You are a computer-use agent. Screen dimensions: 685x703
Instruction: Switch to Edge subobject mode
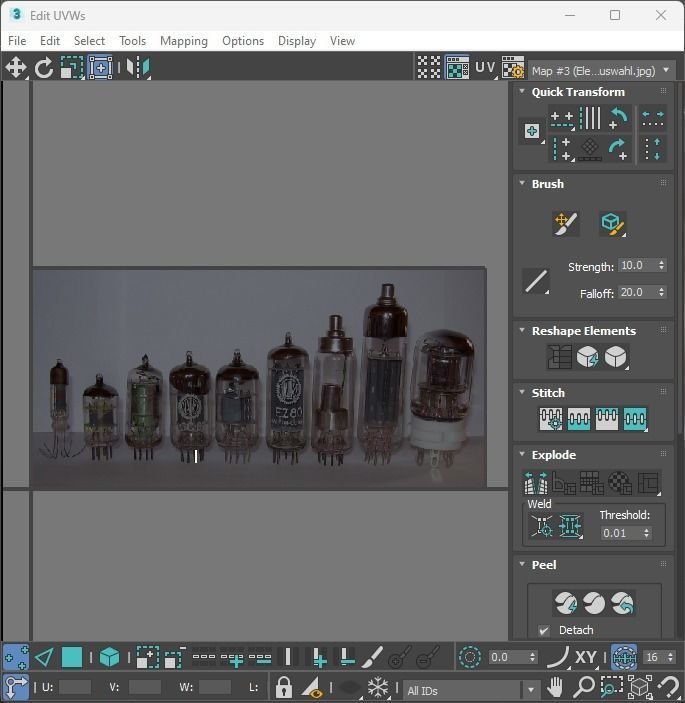pos(44,658)
